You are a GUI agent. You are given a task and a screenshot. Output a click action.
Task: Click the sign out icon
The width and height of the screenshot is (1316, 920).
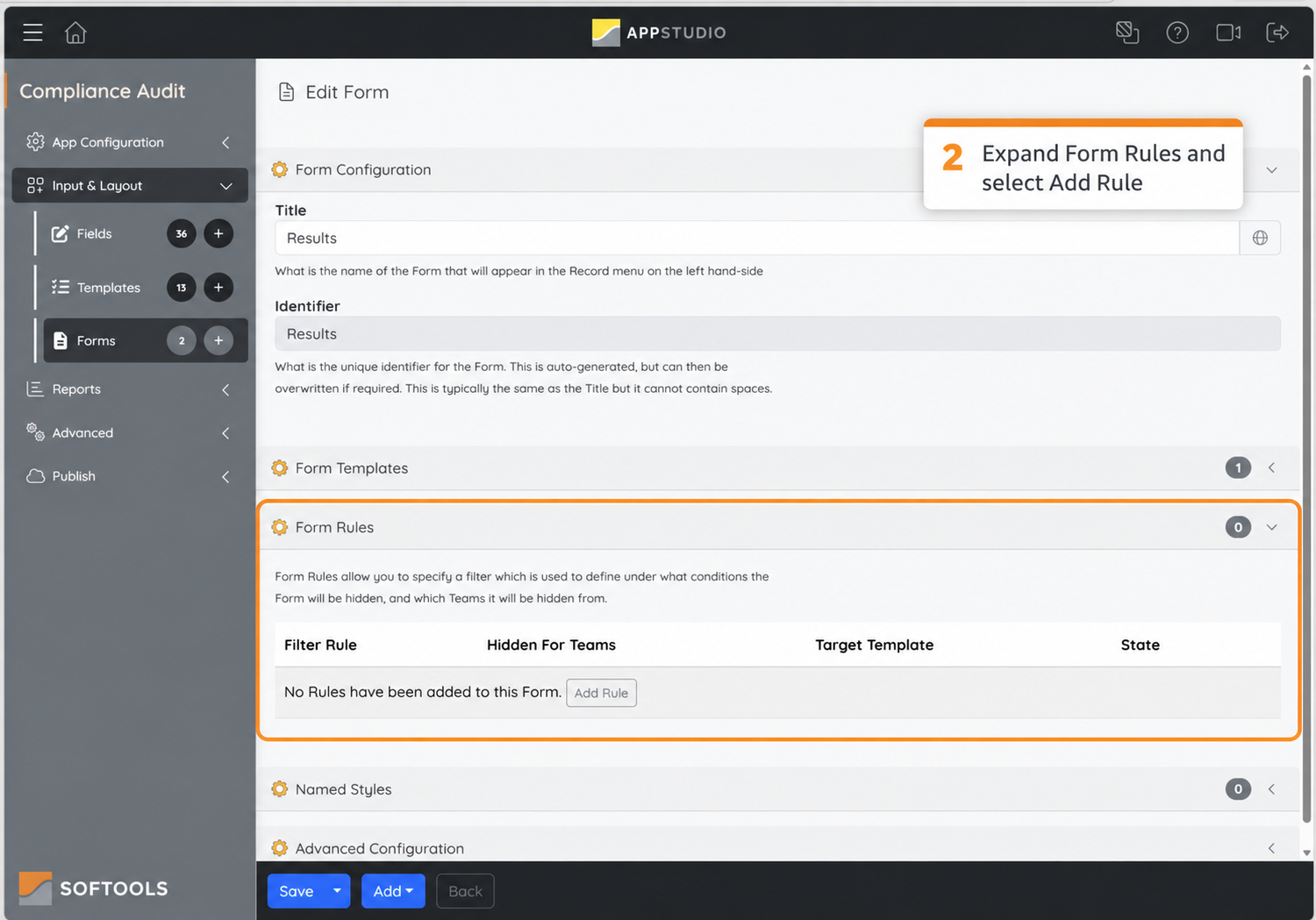click(x=1277, y=32)
